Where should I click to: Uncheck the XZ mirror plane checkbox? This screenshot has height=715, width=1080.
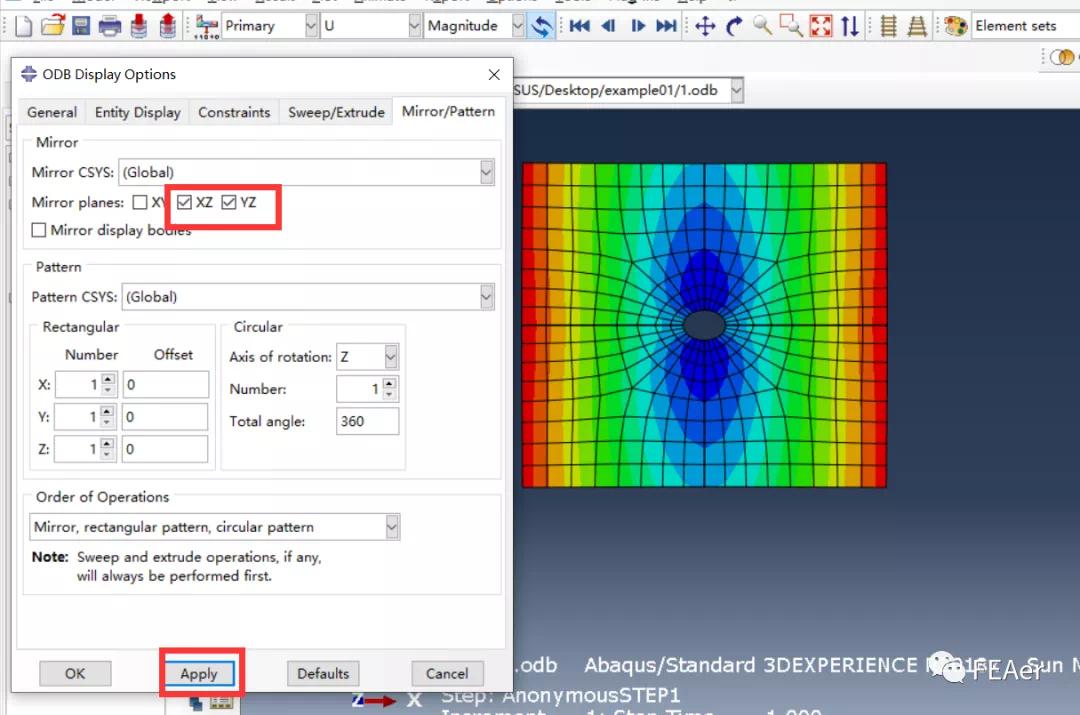coord(184,202)
